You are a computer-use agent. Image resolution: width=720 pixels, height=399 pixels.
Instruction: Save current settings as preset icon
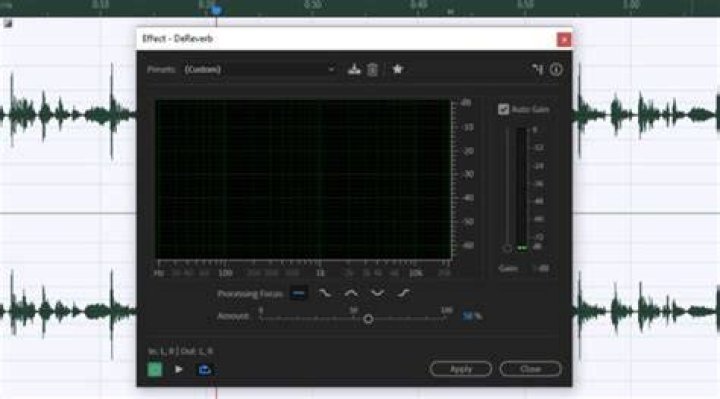click(x=354, y=69)
